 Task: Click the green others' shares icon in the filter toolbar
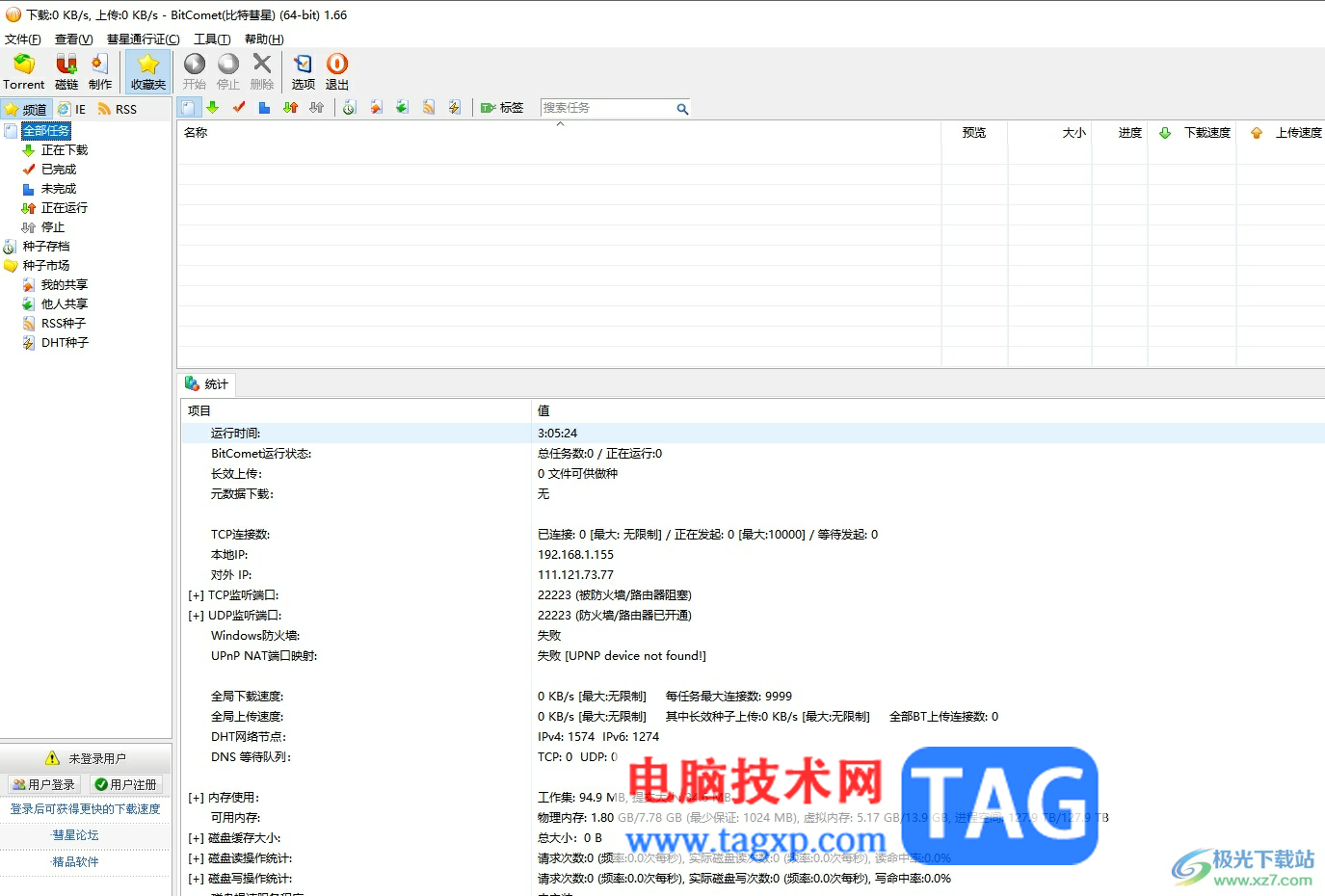tap(402, 108)
